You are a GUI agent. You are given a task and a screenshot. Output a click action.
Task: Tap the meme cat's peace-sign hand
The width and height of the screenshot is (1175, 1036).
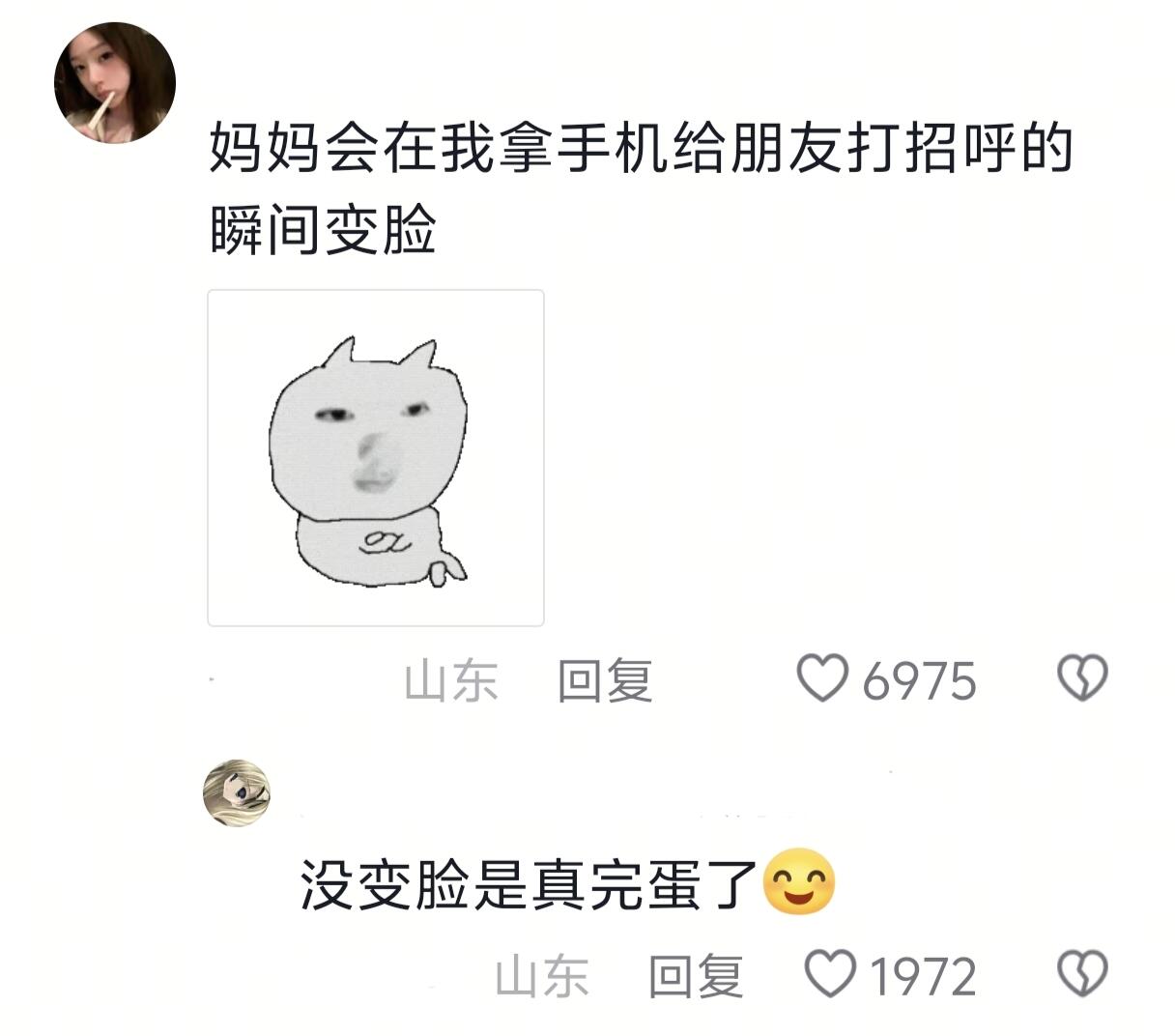coord(447,569)
